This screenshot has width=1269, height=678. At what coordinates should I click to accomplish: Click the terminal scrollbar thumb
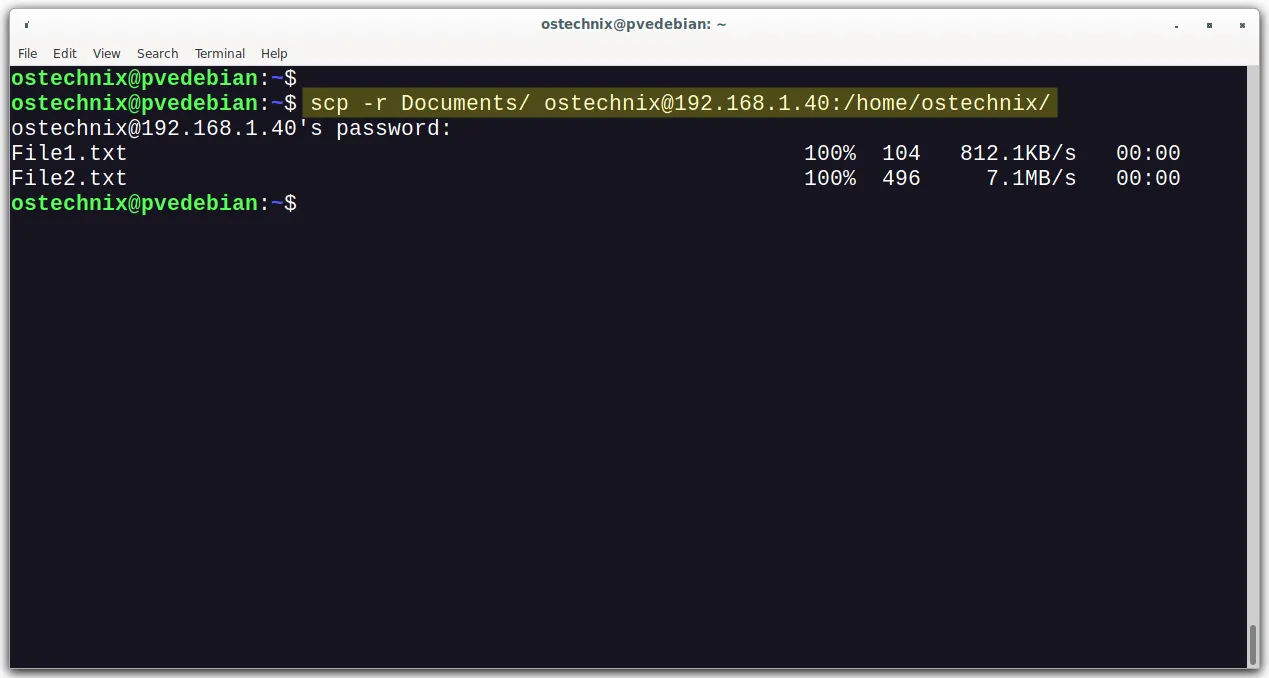pyautogui.click(x=1253, y=644)
